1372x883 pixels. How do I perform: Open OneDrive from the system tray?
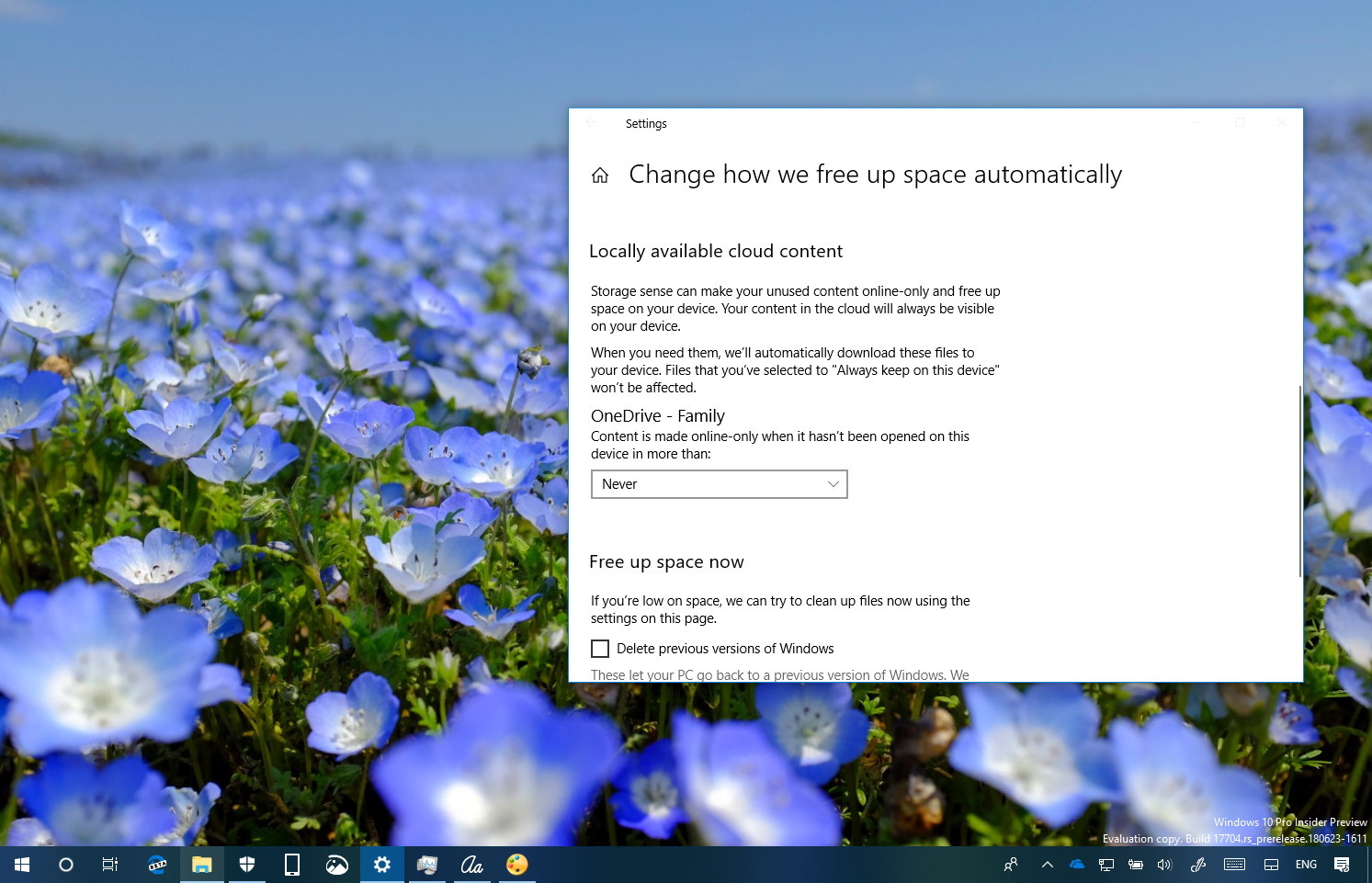(x=1076, y=864)
